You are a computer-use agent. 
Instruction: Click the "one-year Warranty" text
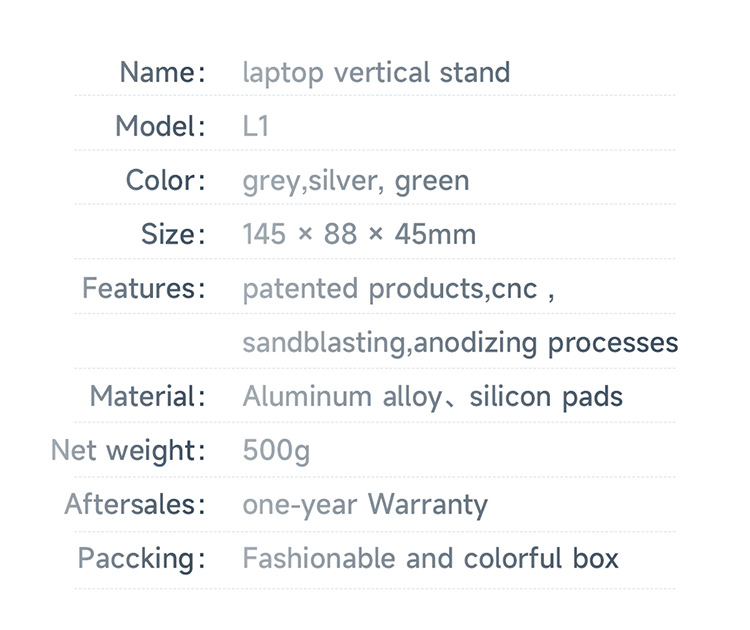(x=365, y=504)
